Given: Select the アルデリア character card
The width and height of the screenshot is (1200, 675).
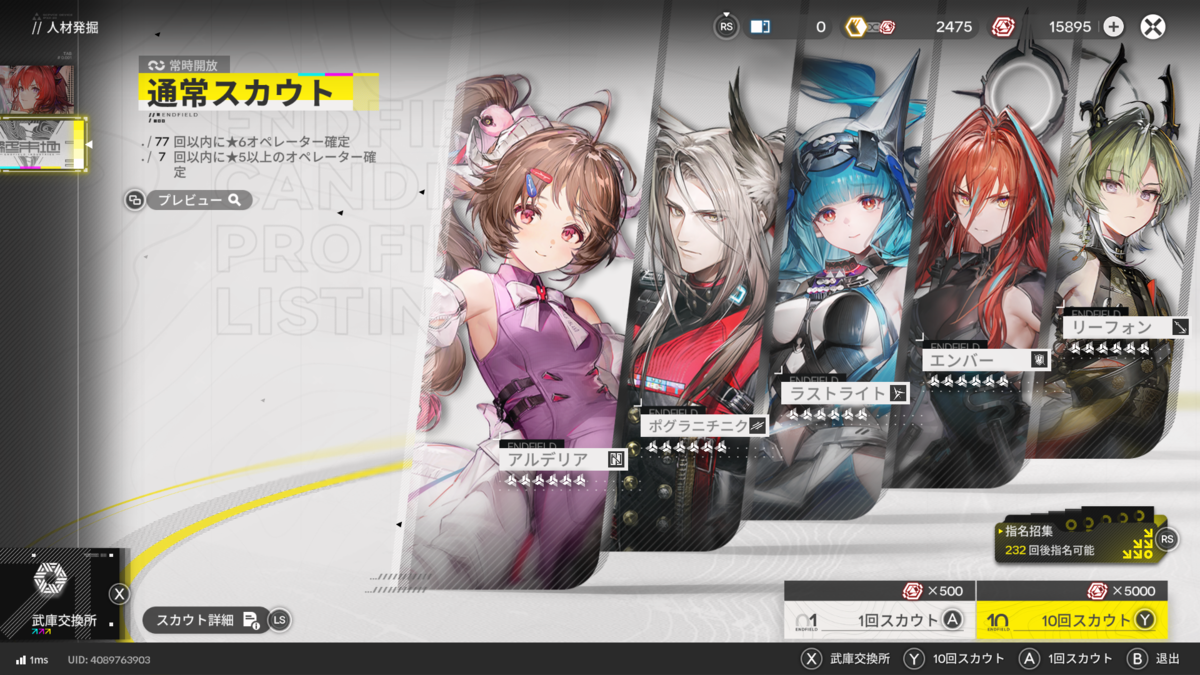Looking at the screenshot, I should pos(525,340).
